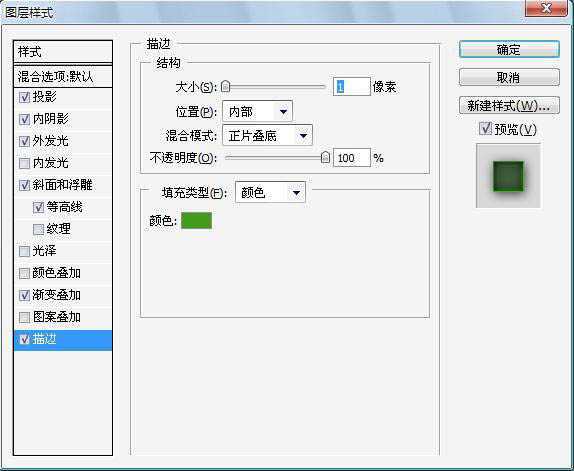Click the green stroke color swatch
The image size is (574, 471).
pyautogui.click(x=197, y=221)
